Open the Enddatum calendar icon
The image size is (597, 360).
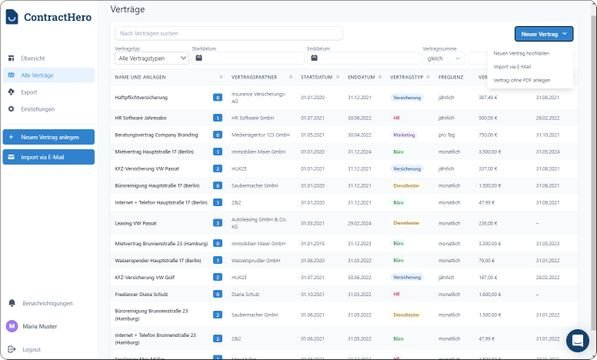(314, 58)
